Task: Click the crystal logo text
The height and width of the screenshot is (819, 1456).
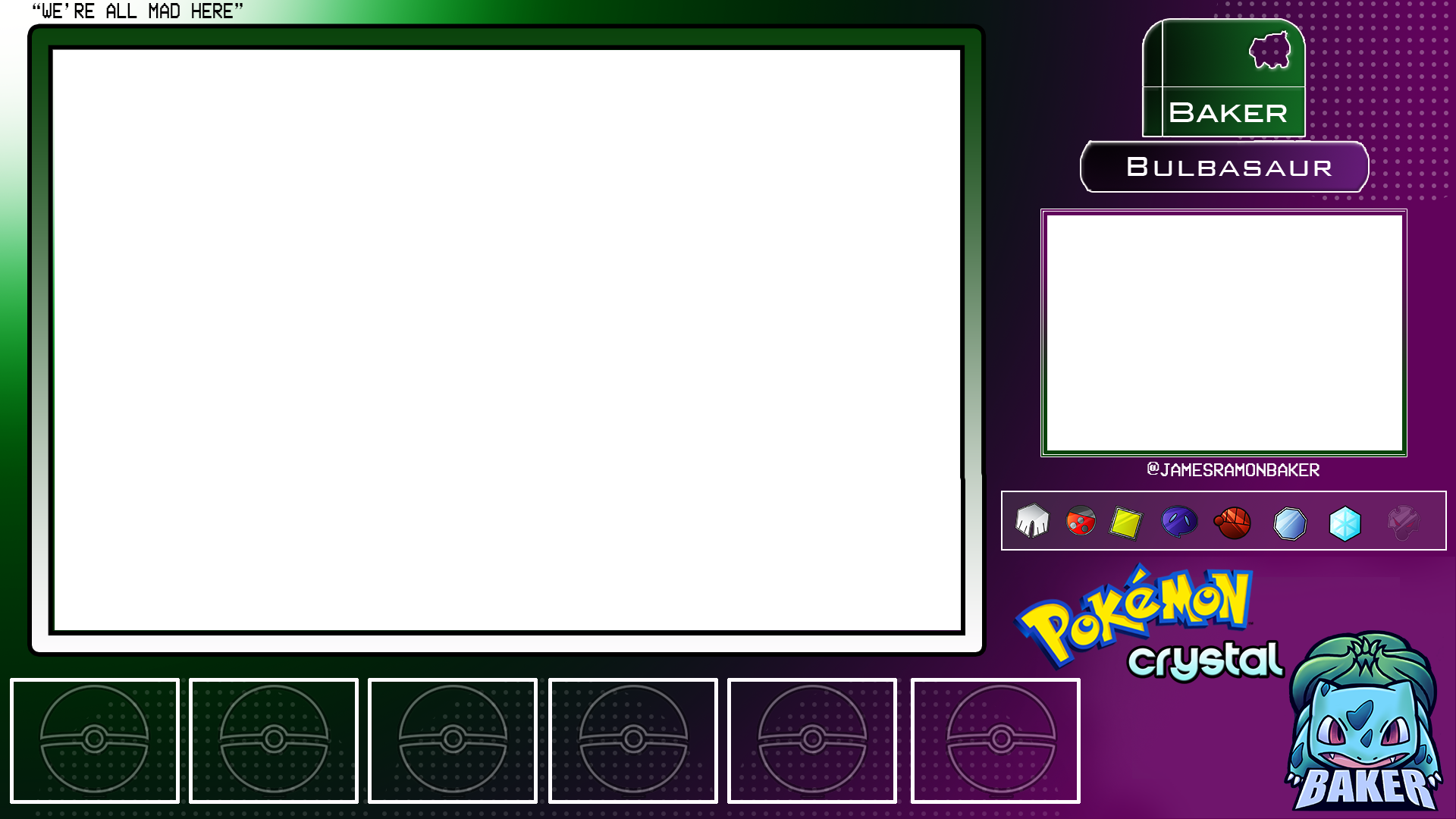Action: click(1206, 661)
